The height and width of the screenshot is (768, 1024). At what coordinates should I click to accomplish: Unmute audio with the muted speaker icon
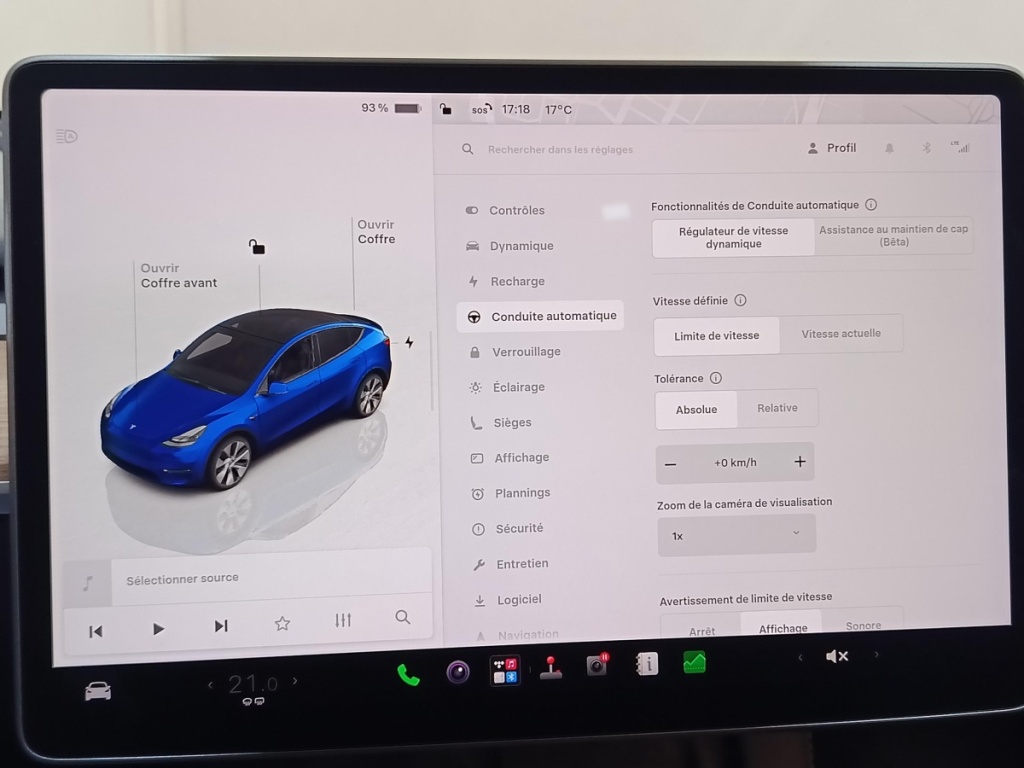837,656
